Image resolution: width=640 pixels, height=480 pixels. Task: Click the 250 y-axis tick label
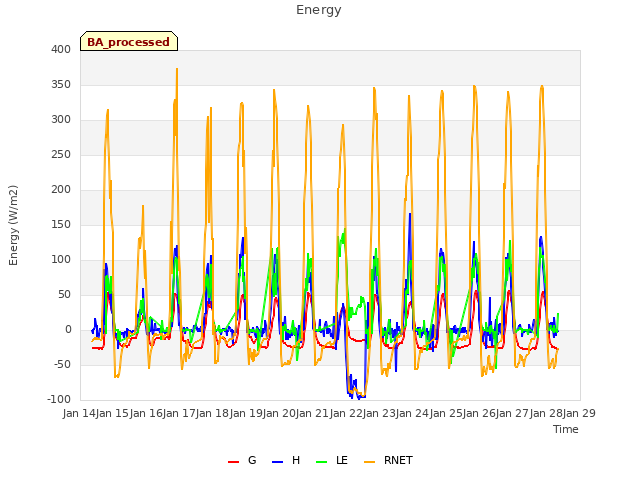click(x=61, y=155)
